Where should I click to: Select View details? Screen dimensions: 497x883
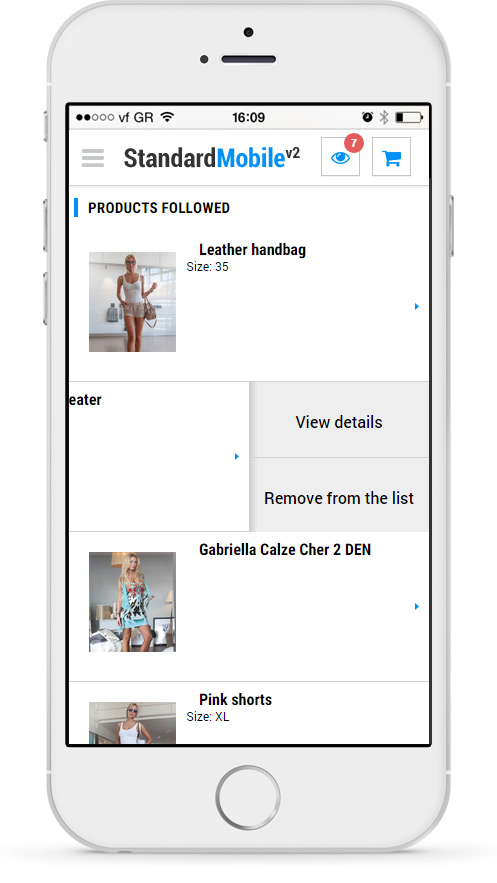tap(339, 420)
